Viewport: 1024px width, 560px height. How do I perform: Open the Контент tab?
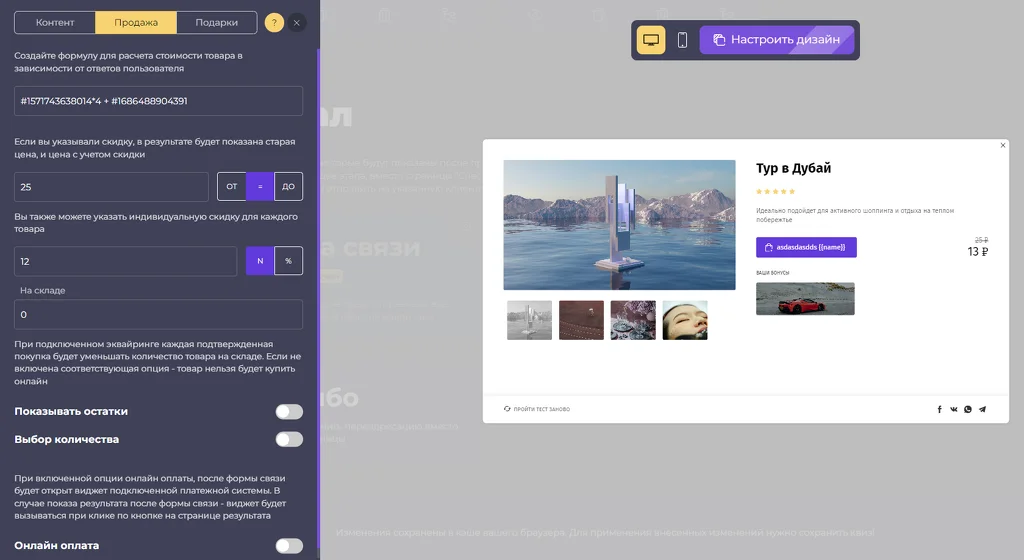click(x=55, y=22)
